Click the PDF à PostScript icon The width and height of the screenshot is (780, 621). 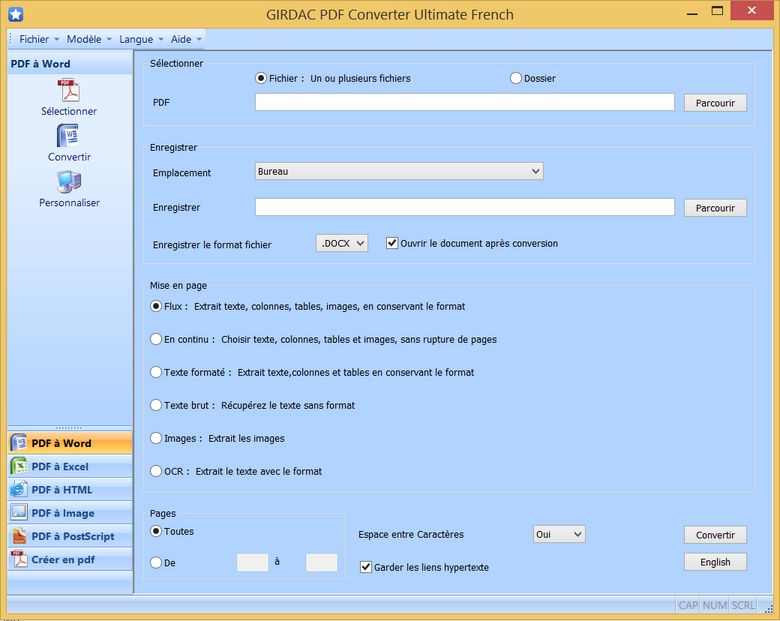19,536
